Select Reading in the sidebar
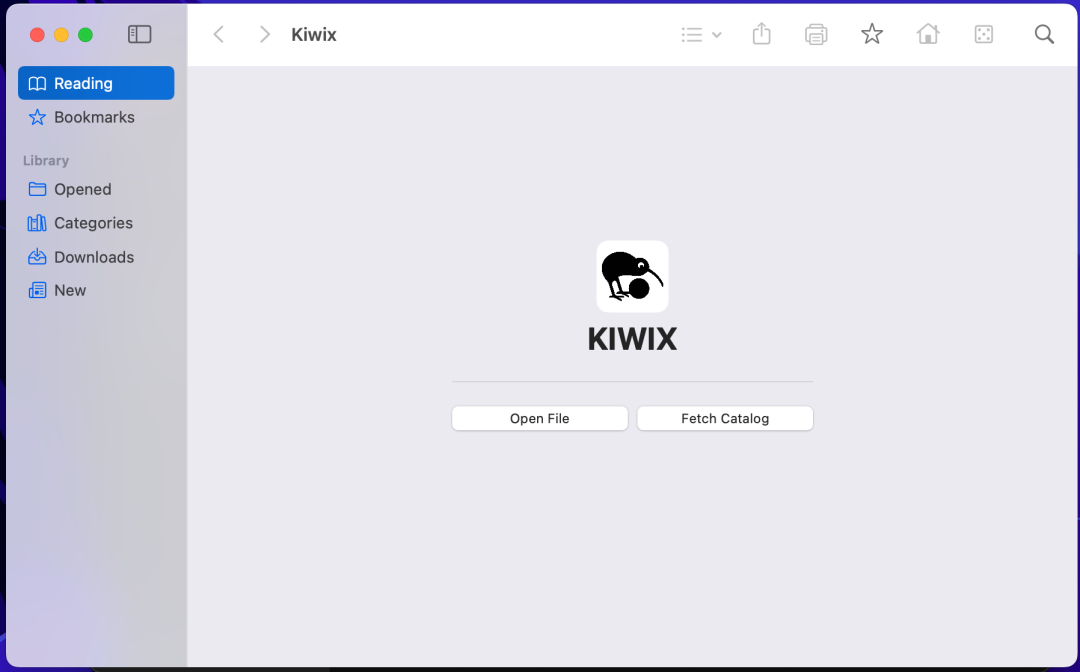Image resolution: width=1080 pixels, height=672 pixels. [x=95, y=83]
